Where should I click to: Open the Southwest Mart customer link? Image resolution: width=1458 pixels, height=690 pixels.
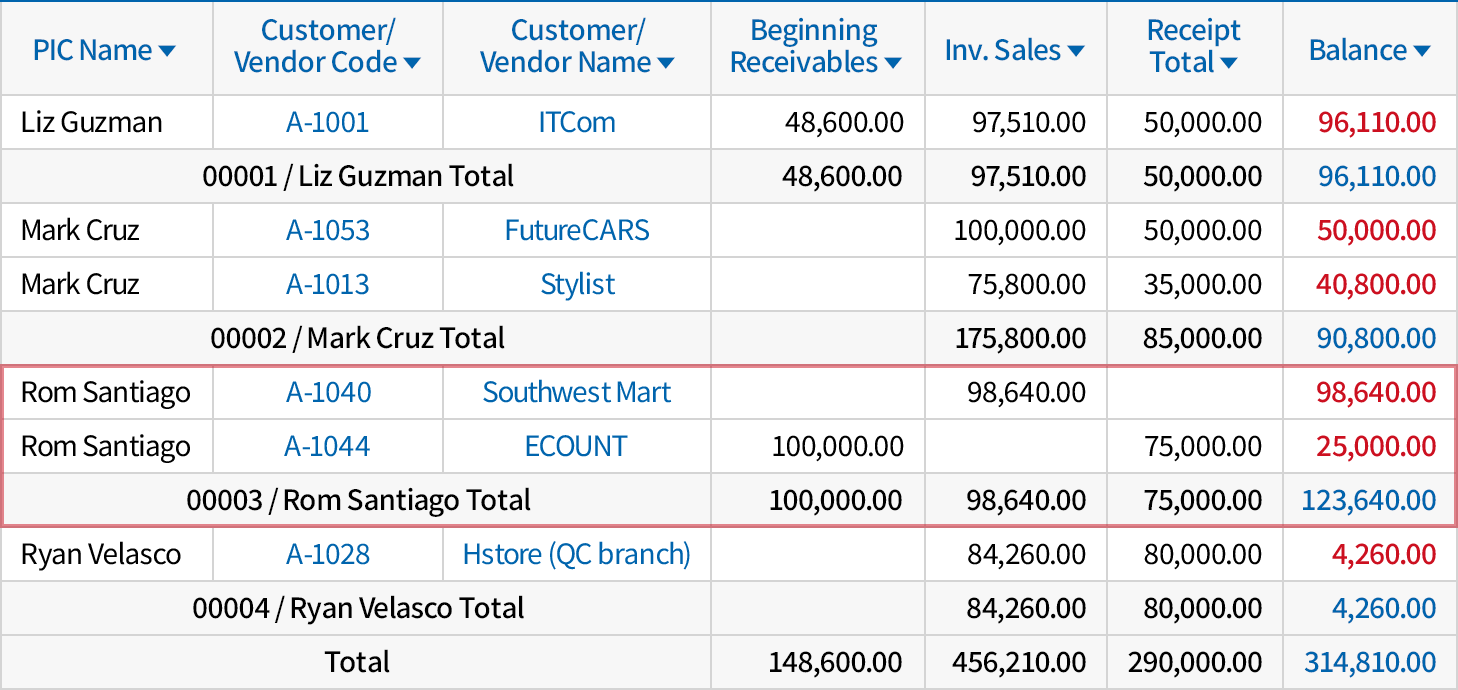click(x=576, y=393)
